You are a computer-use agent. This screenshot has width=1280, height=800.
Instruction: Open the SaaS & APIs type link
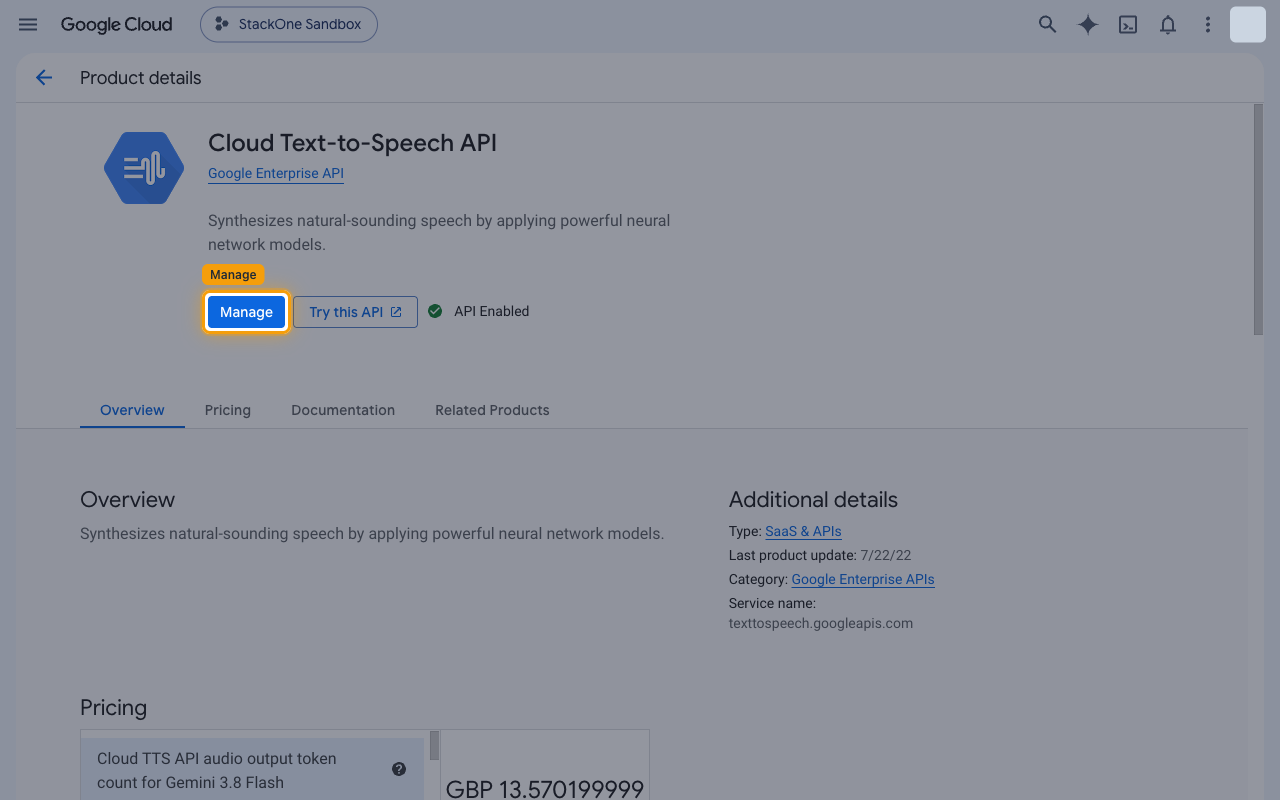[803, 531]
